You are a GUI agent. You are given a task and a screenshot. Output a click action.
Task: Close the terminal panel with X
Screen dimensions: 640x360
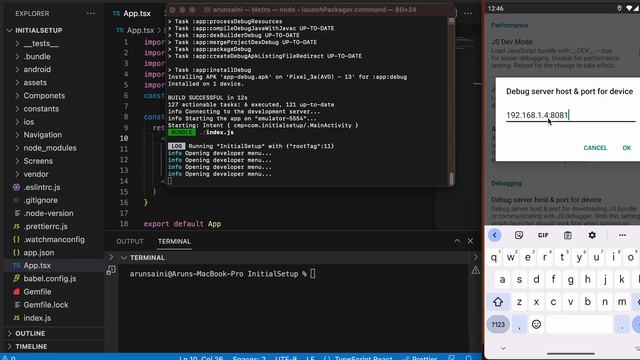[470, 241]
